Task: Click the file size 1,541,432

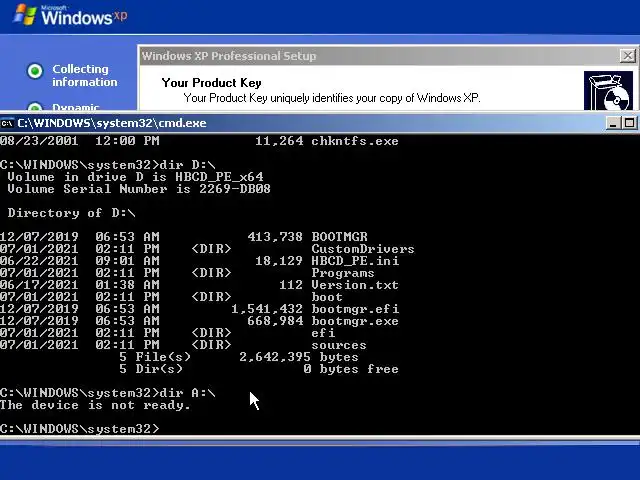Action: (267, 309)
